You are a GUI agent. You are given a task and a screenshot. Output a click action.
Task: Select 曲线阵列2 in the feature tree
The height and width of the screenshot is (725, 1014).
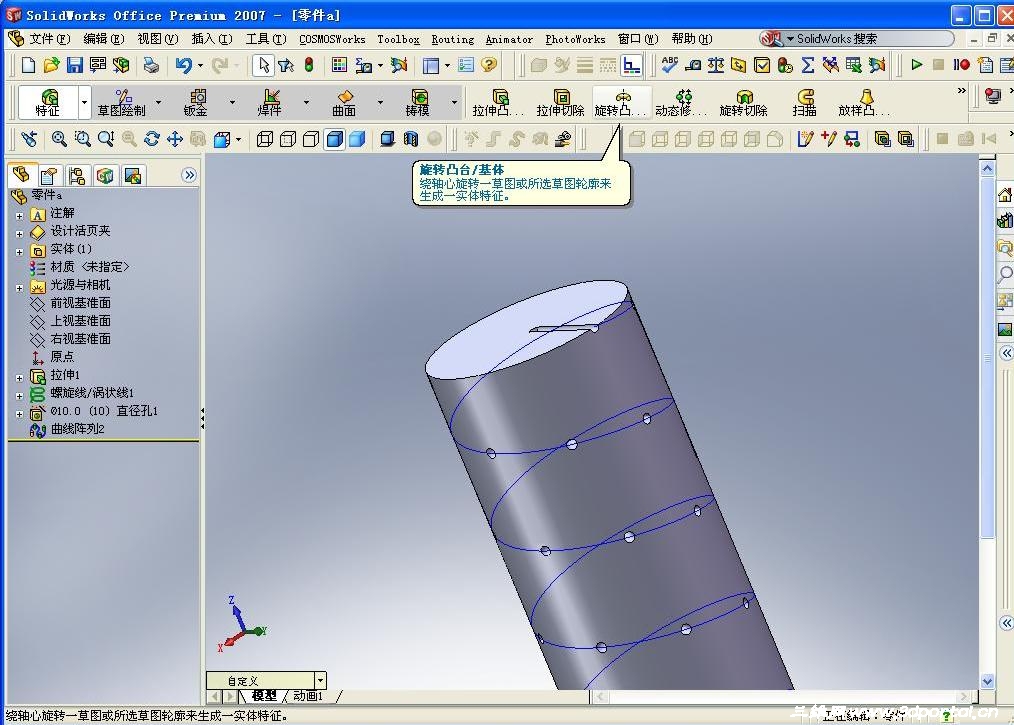[x=77, y=429]
